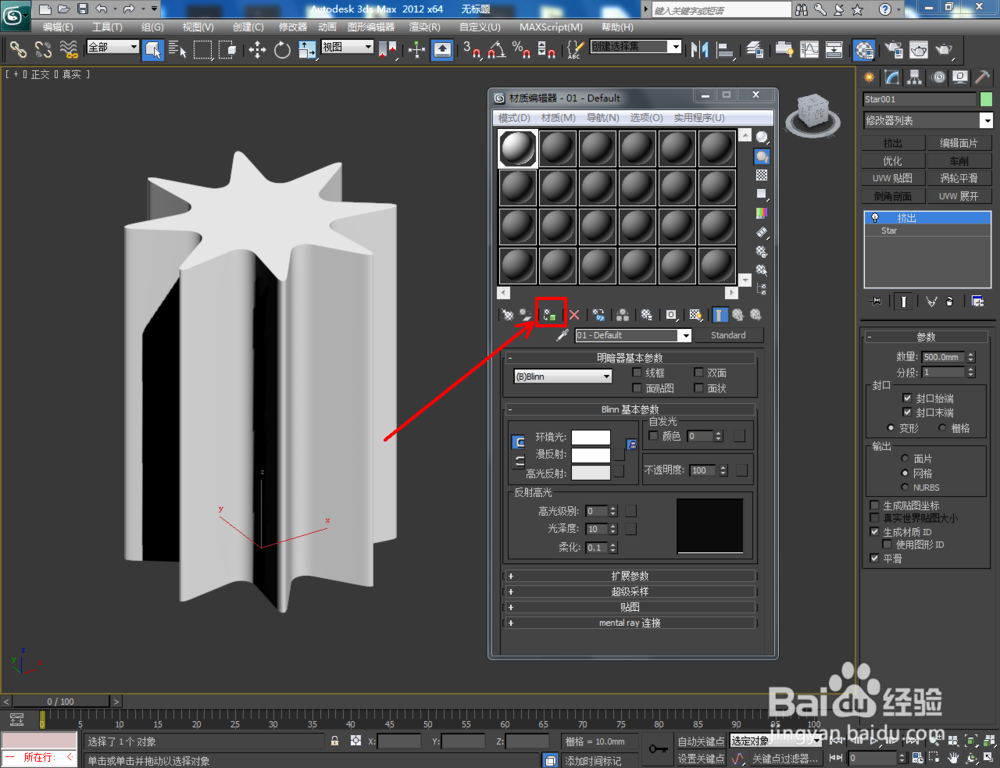Pick material from object with eyedropper icon
Viewport: 1000px width, 768px height.
tap(562, 334)
